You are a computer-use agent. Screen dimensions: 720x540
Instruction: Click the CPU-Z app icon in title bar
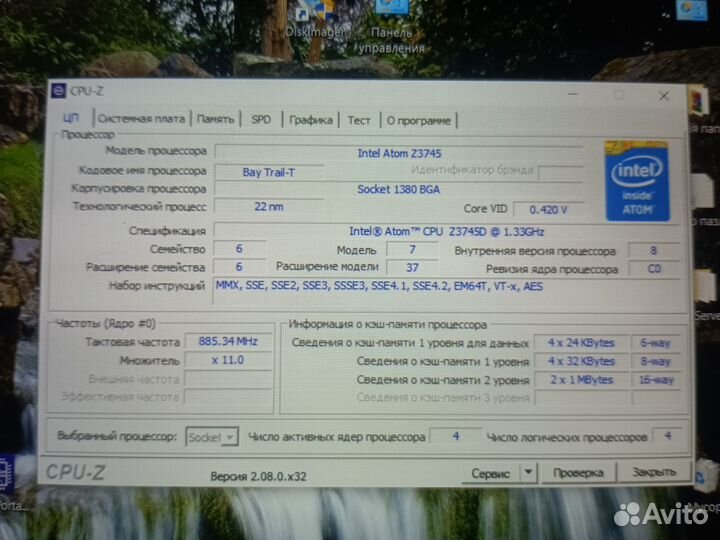59,91
